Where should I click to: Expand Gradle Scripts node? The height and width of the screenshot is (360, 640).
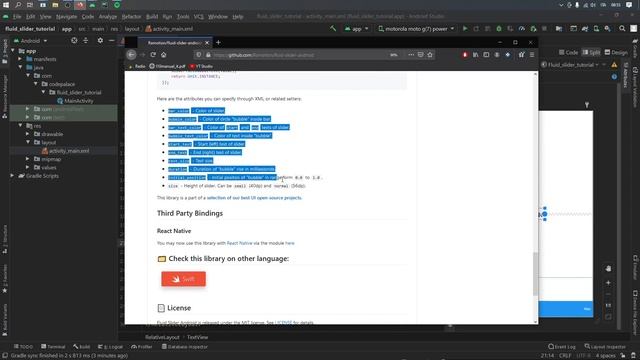(13, 176)
